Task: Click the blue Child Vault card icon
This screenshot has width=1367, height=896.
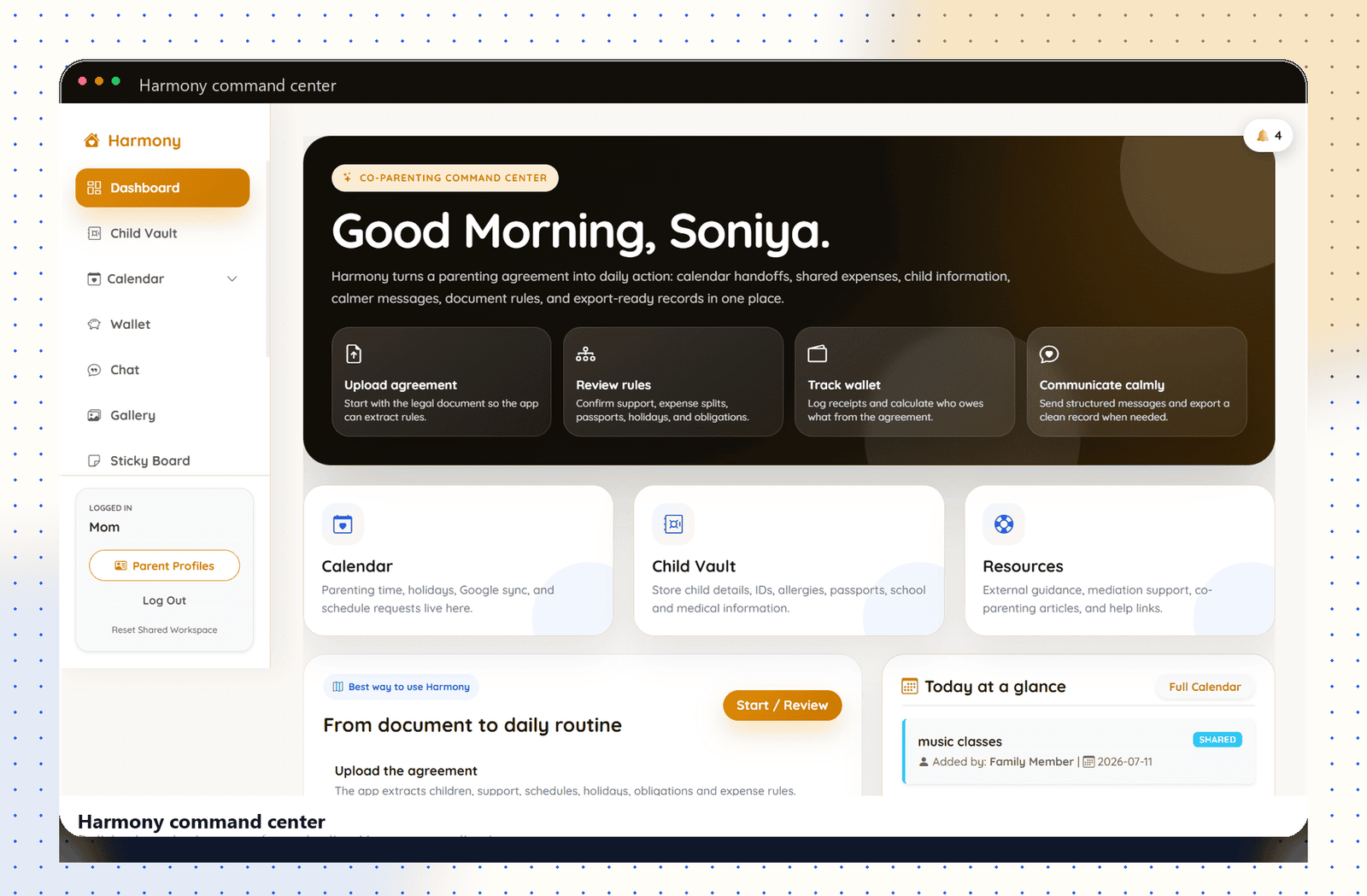Action: pos(673,524)
